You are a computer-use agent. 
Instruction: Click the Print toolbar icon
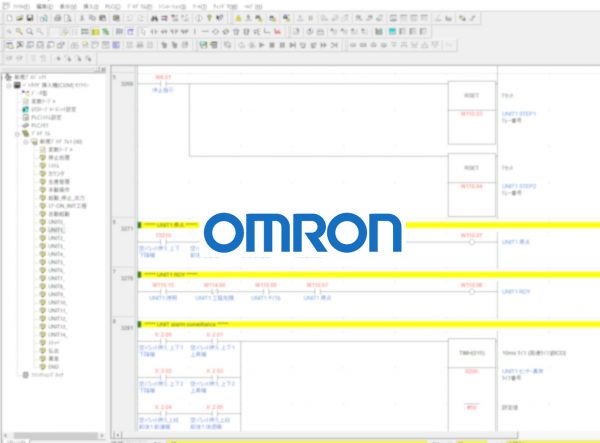point(57,18)
